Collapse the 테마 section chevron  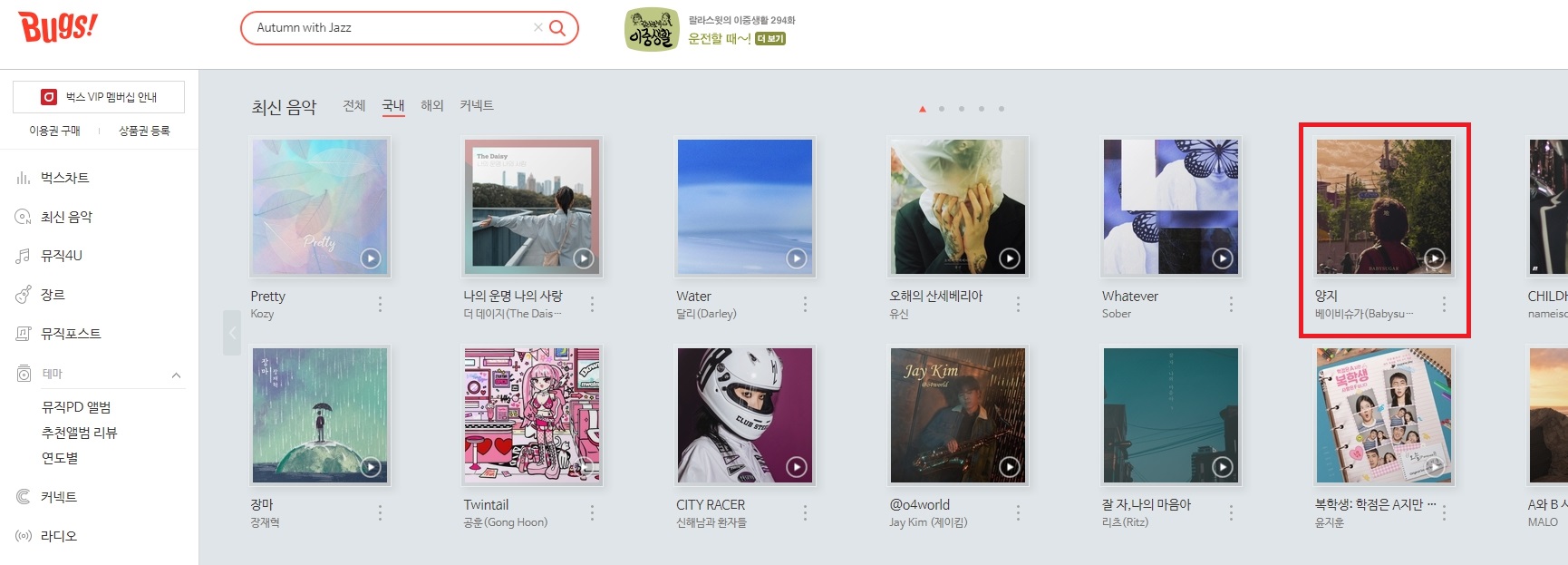(176, 375)
